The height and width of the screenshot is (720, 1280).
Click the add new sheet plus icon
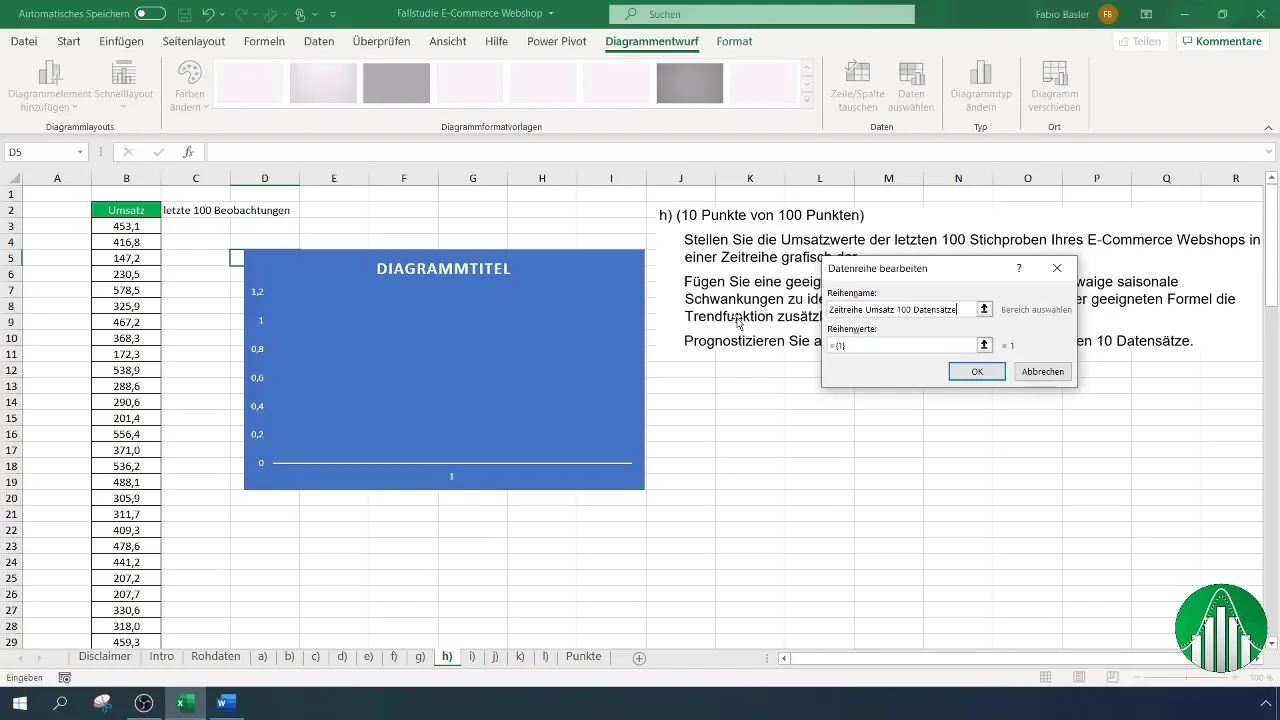point(639,658)
